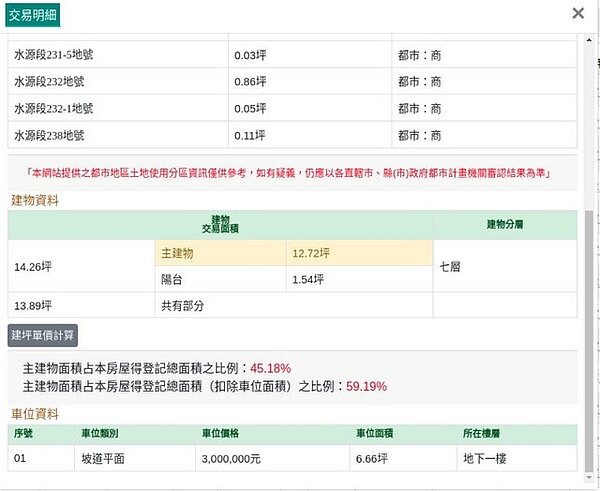Click the 59.19% ratio value

pos(366,386)
